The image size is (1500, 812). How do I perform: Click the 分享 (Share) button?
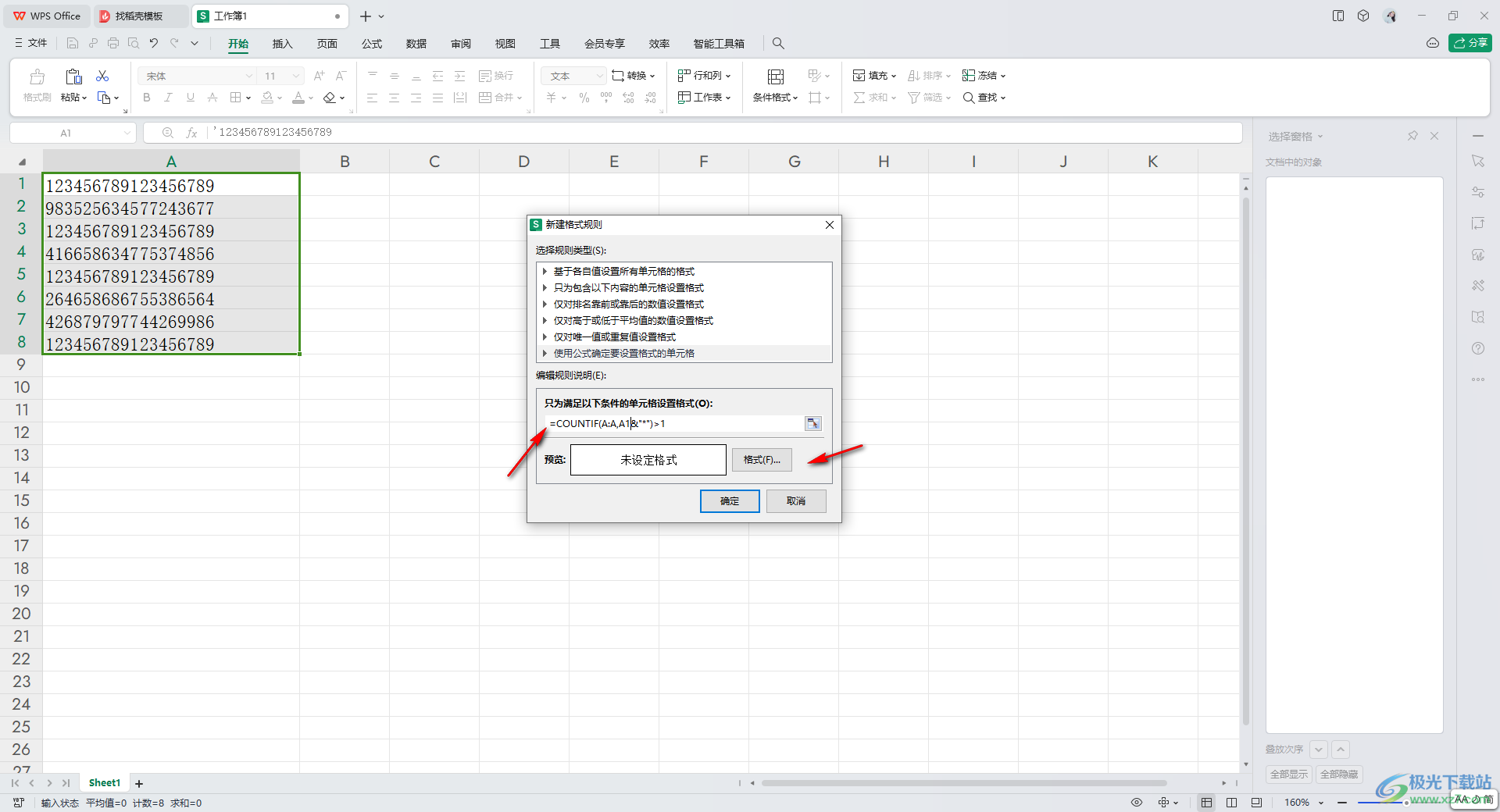(1470, 43)
